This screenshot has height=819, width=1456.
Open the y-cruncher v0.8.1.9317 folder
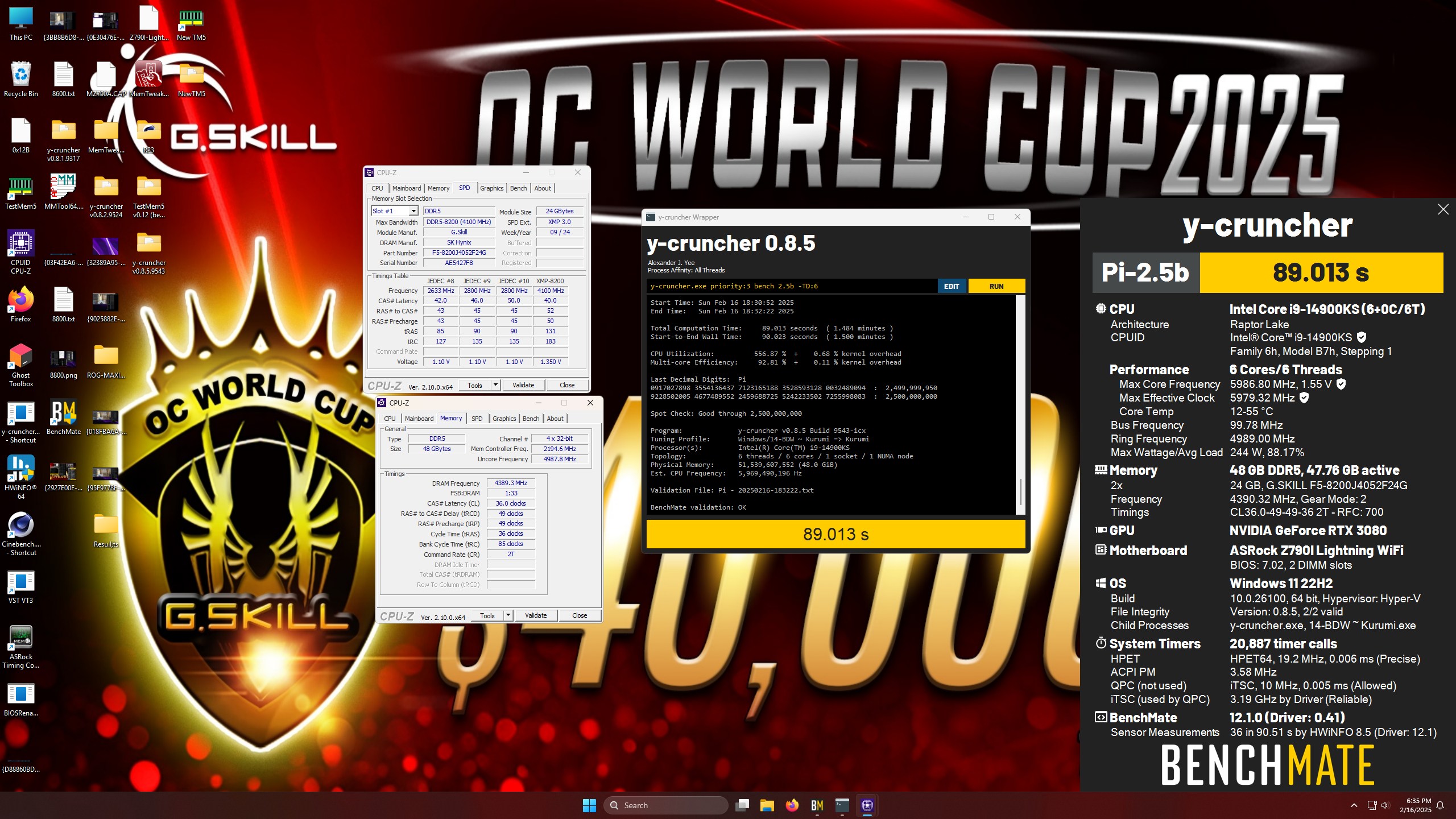tap(64, 140)
